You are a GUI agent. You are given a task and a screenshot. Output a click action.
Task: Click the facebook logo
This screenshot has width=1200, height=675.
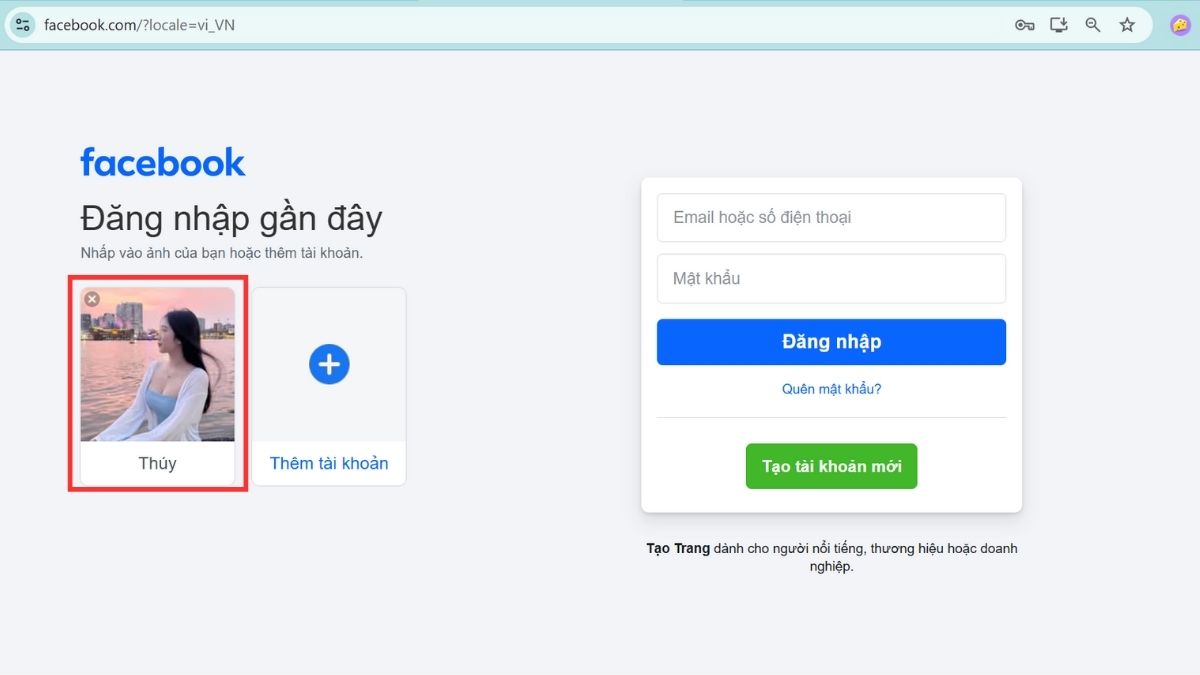[x=163, y=162]
